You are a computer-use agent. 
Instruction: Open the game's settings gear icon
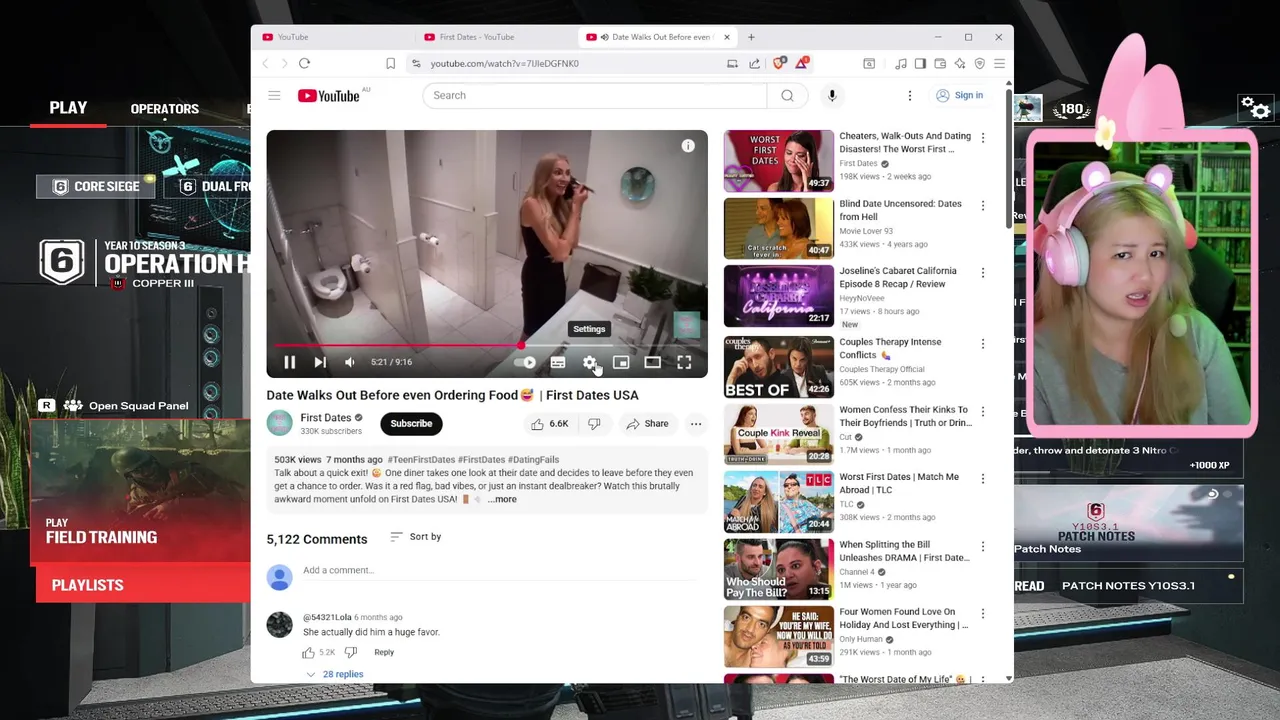pos(1255,107)
